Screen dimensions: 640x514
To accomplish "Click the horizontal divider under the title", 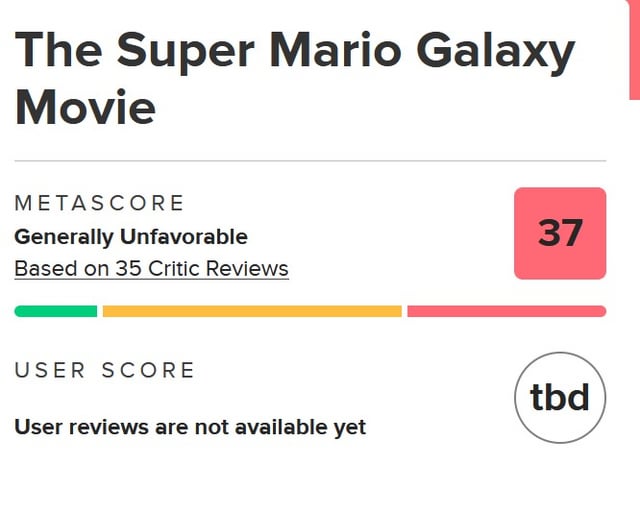I will click(x=310, y=160).
